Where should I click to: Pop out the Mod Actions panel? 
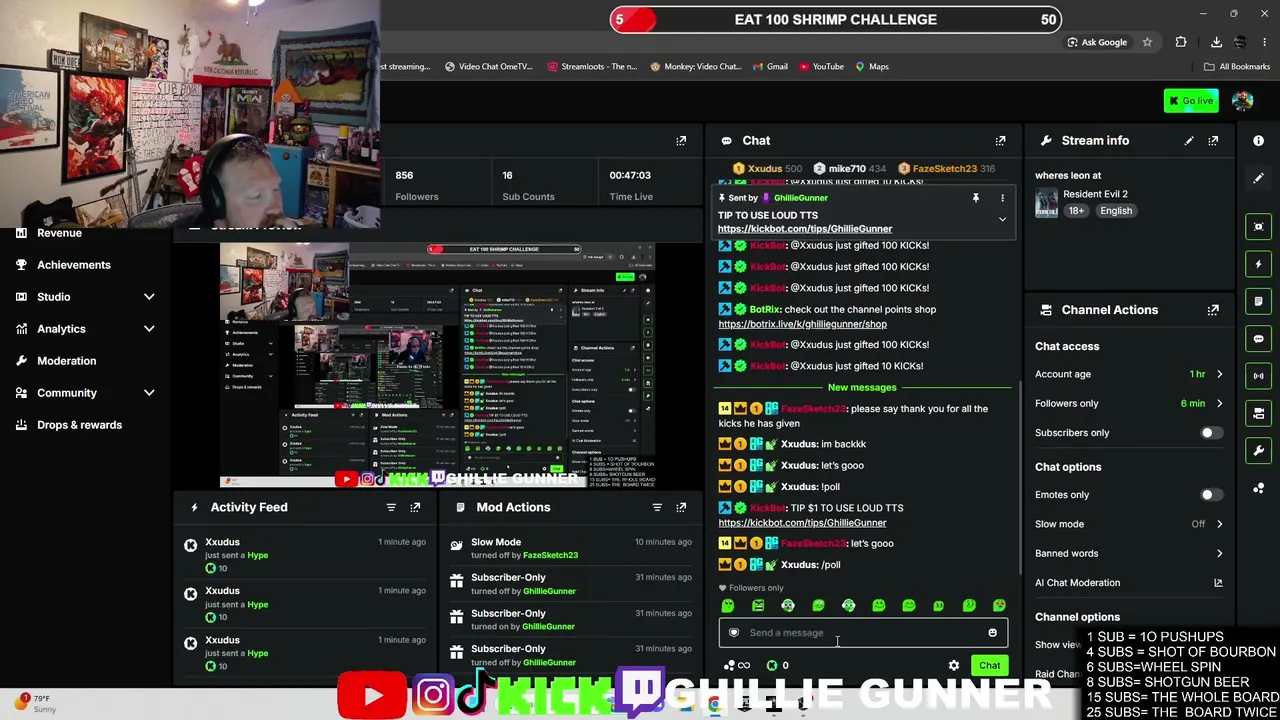pos(681,507)
